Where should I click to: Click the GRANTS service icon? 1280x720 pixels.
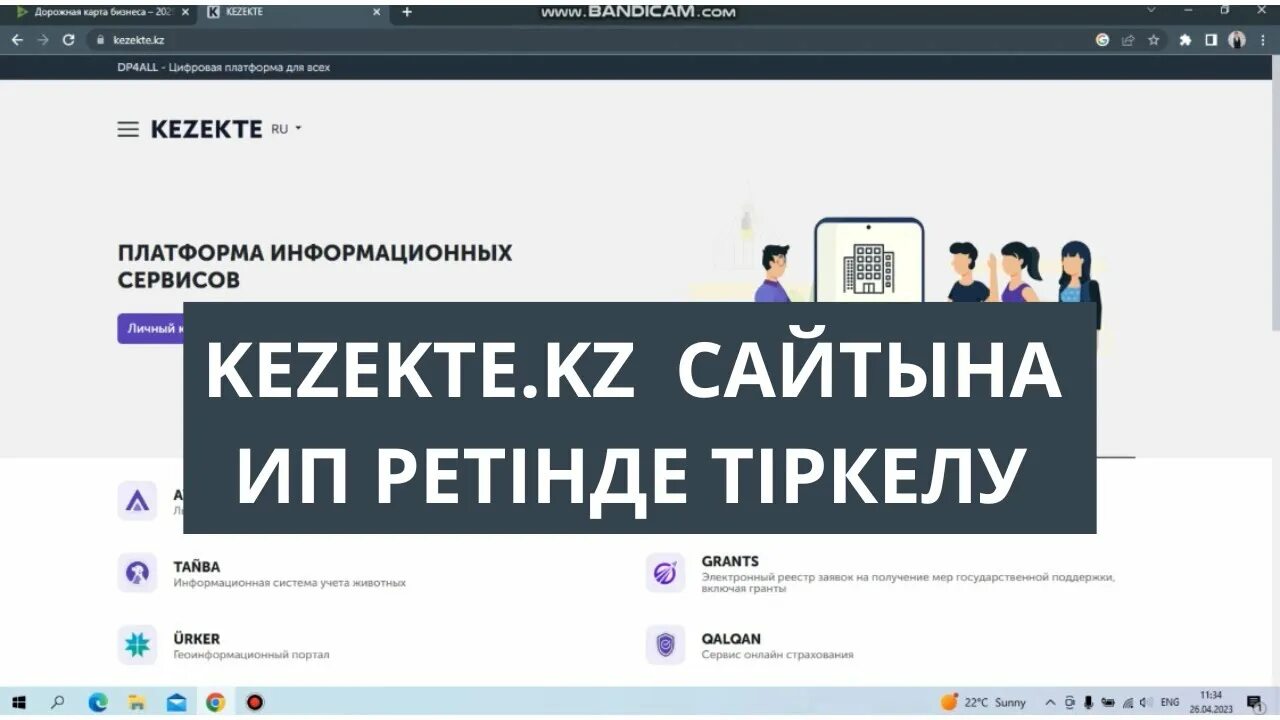pyautogui.click(x=665, y=573)
